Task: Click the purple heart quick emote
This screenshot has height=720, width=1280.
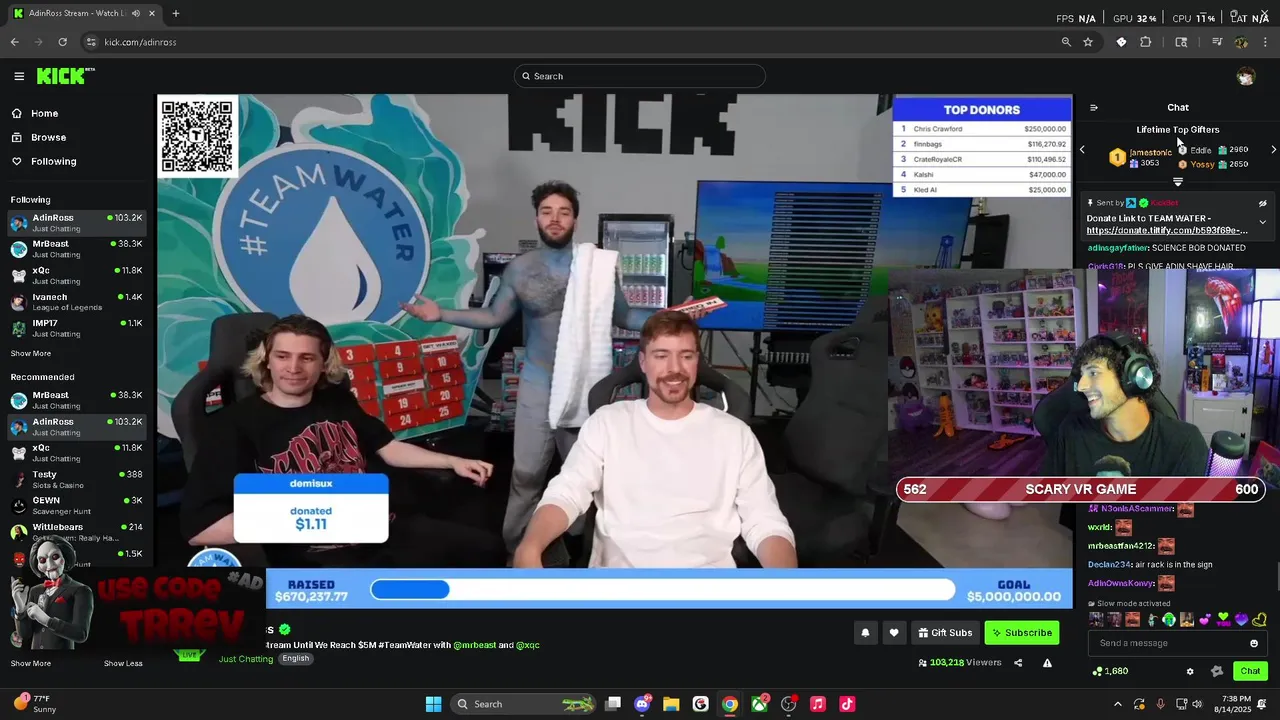Action: coord(1241,620)
